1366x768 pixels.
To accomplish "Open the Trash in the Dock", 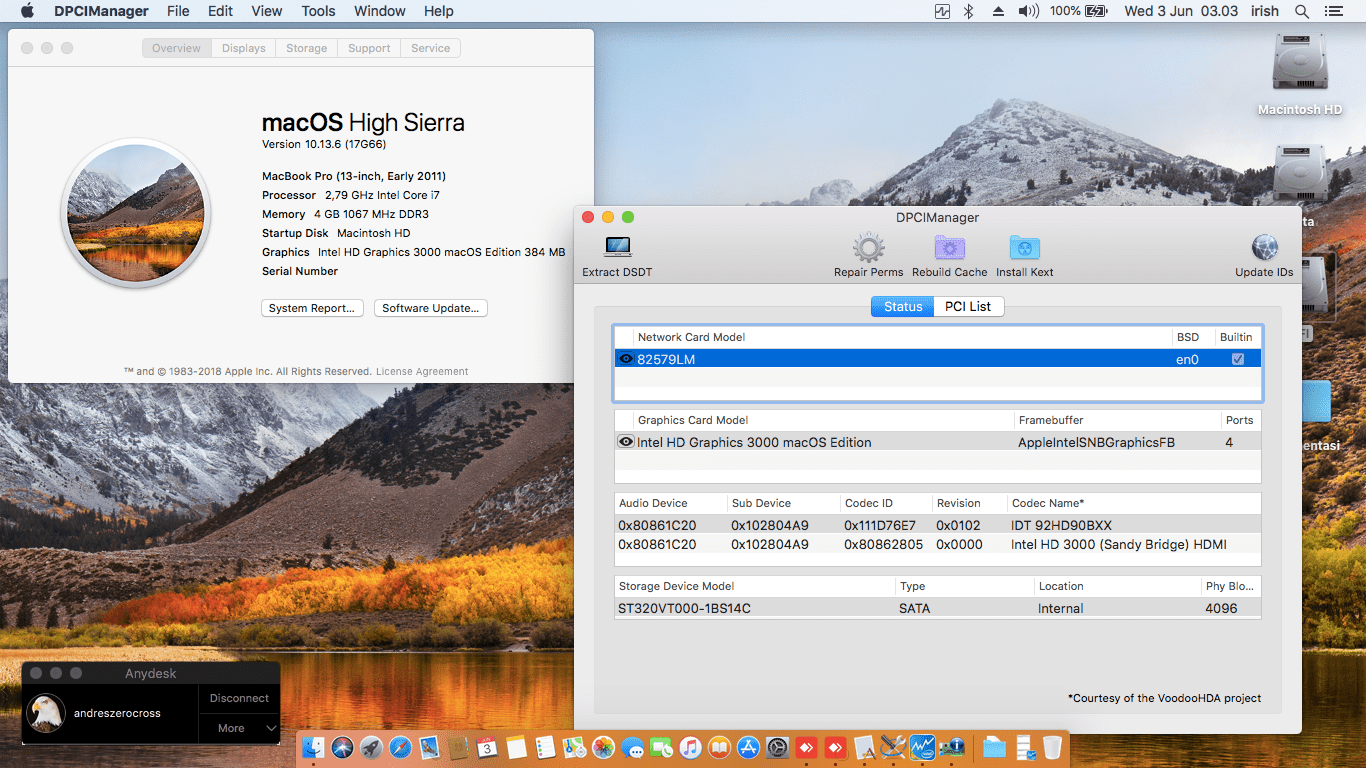I will tap(1052, 747).
